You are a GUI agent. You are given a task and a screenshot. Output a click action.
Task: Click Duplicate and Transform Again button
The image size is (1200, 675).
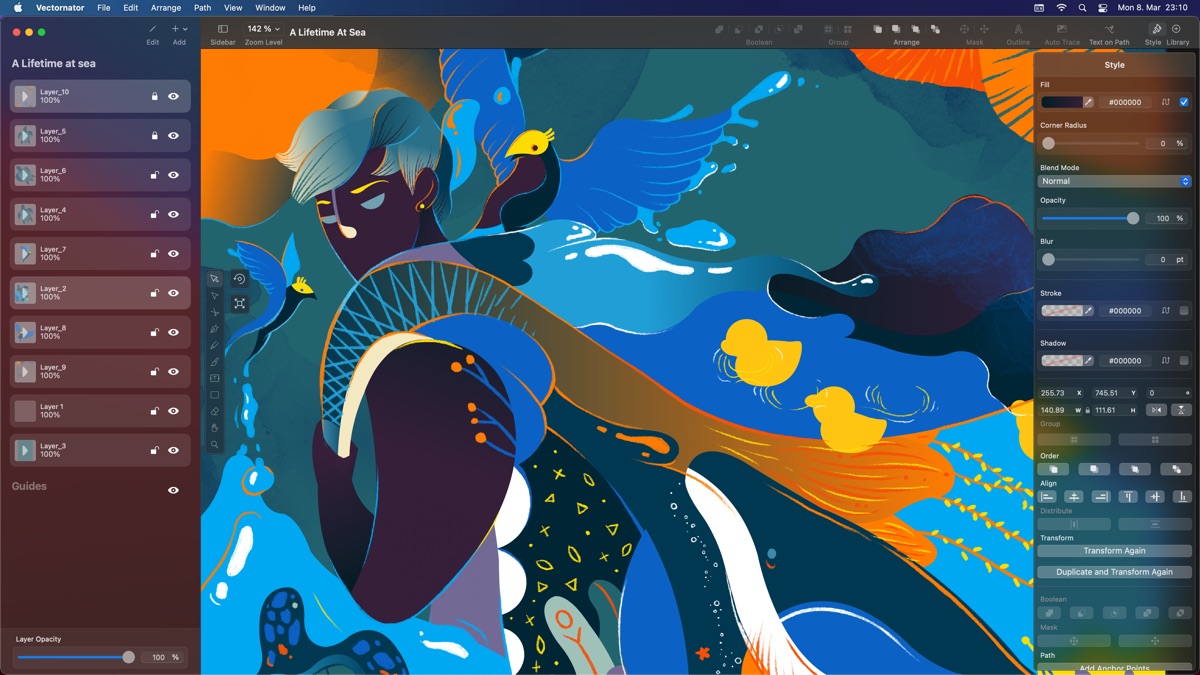pos(1115,572)
